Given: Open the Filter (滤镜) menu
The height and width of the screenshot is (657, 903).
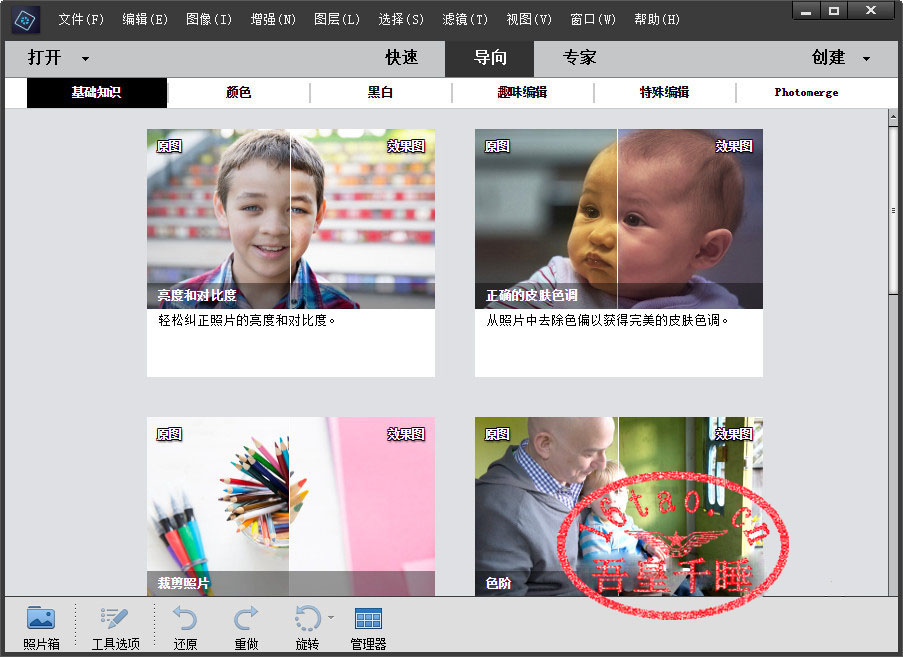Looking at the screenshot, I should click(465, 19).
